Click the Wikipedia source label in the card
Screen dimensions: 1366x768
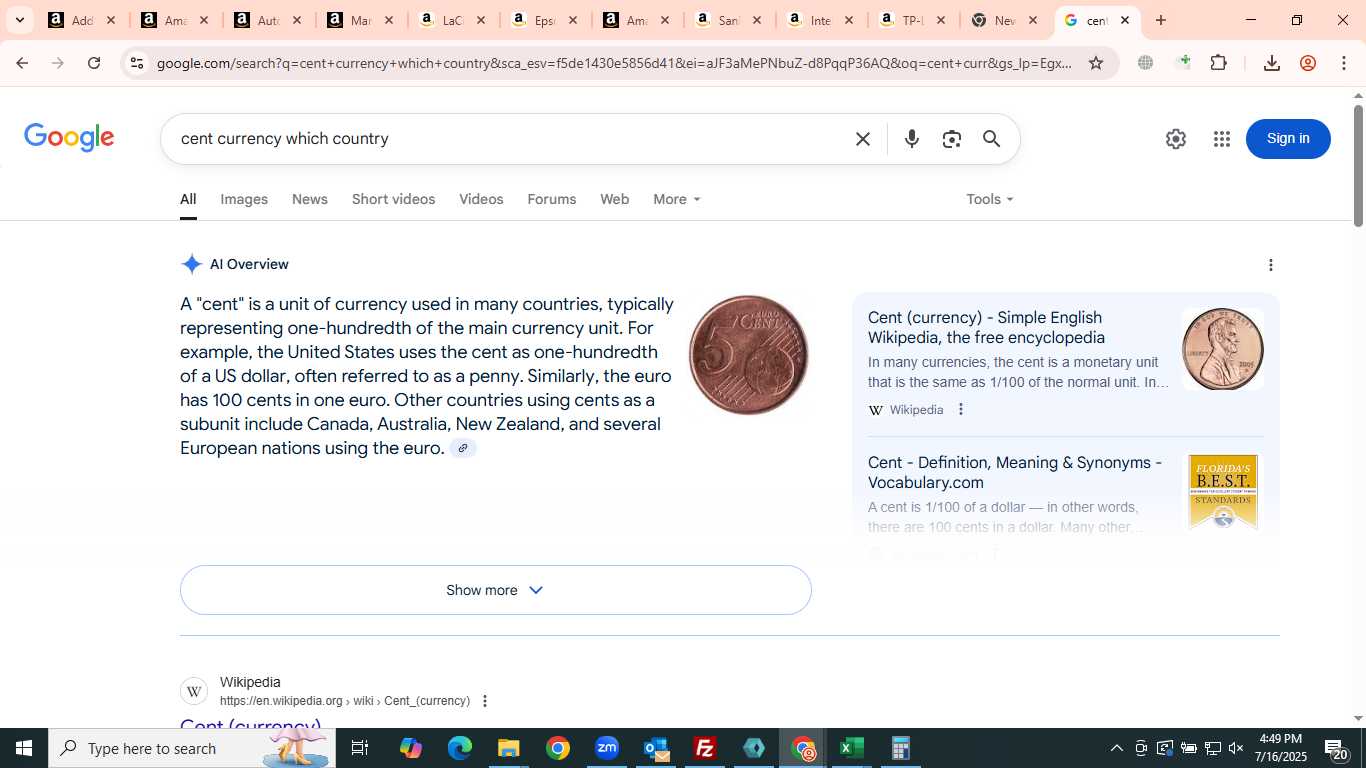click(916, 410)
